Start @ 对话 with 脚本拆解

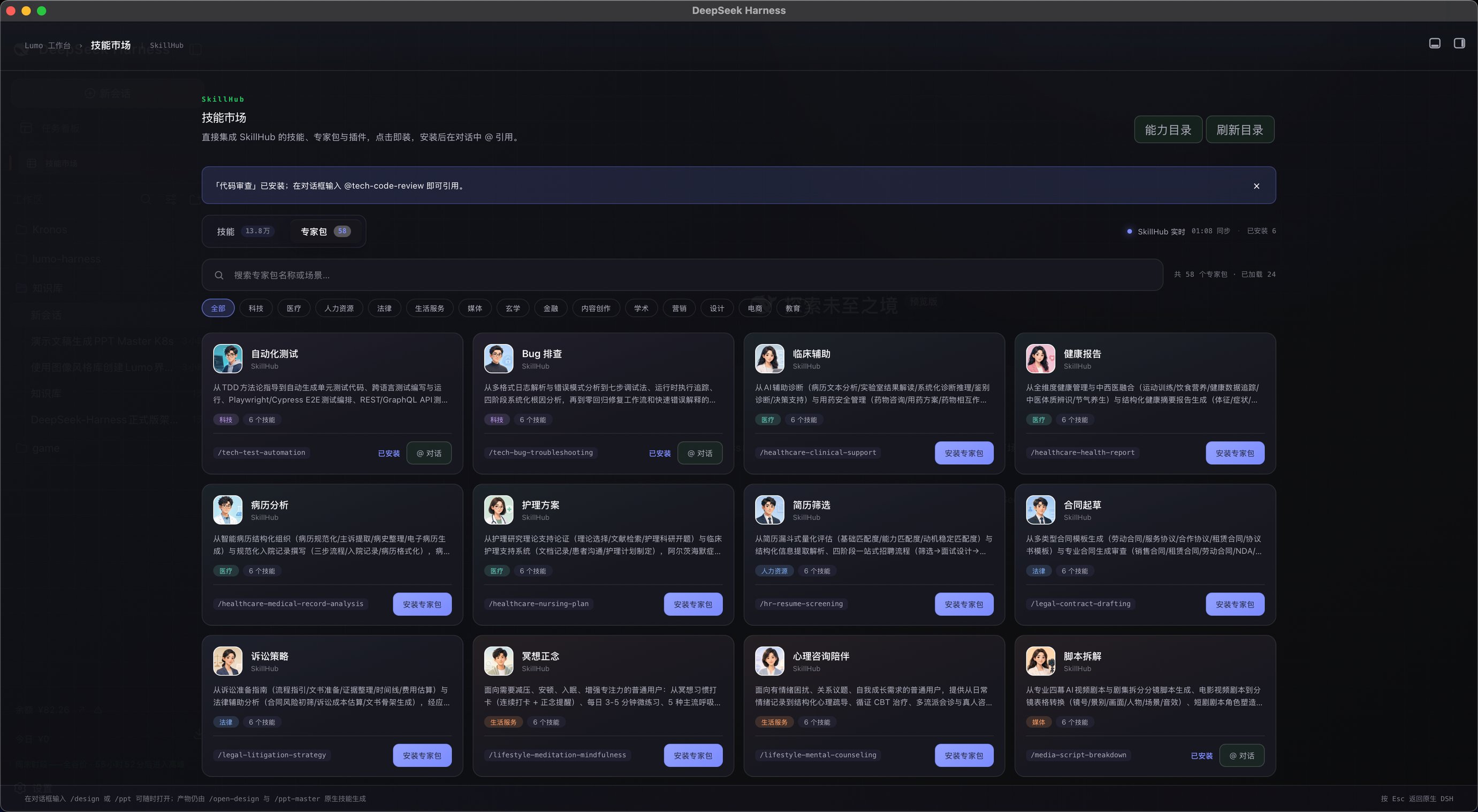1241,755
